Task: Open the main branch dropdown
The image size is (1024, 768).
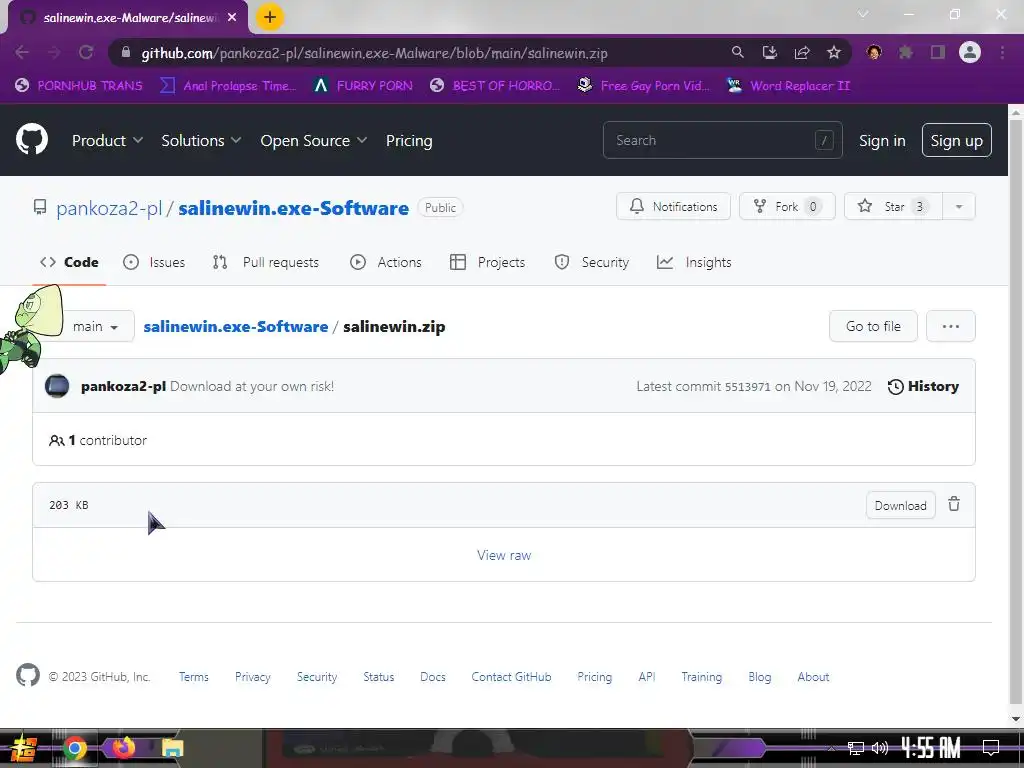Action: [95, 326]
